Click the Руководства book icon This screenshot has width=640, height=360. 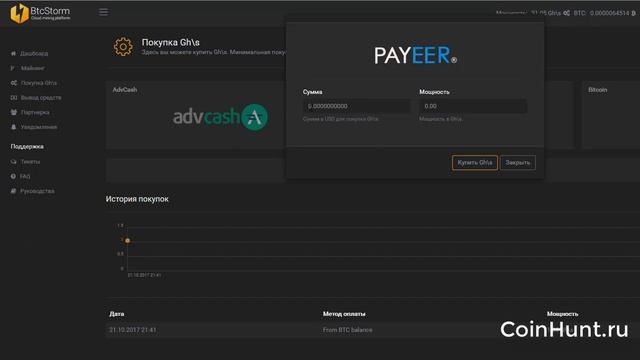pyautogui.click(x=13, y=191)
